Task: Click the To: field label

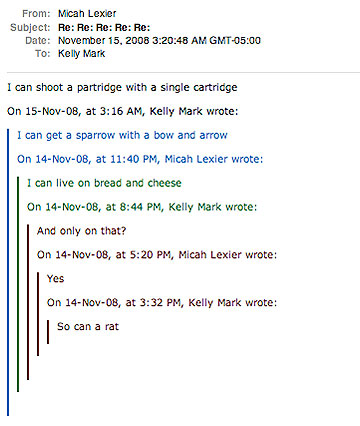Action: (43, 54)
